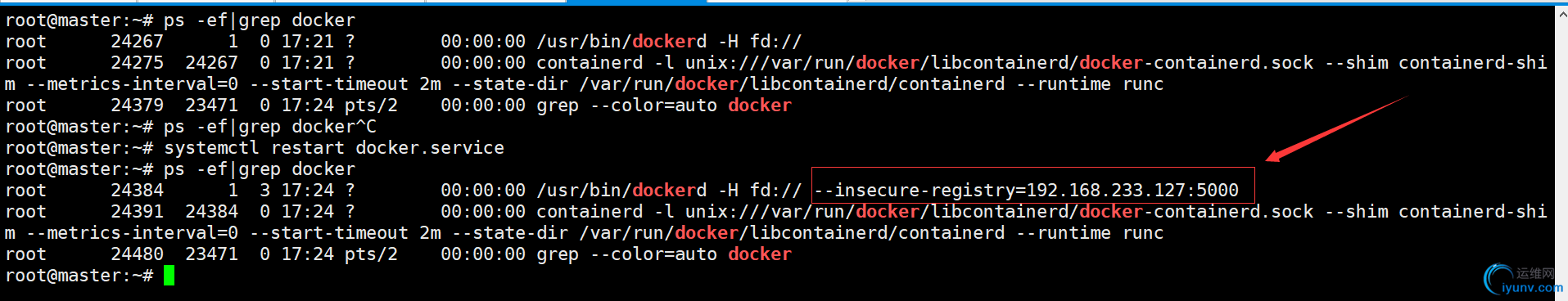The image size is (1568, 301).
Task: Click process ID 24384 after restart
Action: (137, 191)
